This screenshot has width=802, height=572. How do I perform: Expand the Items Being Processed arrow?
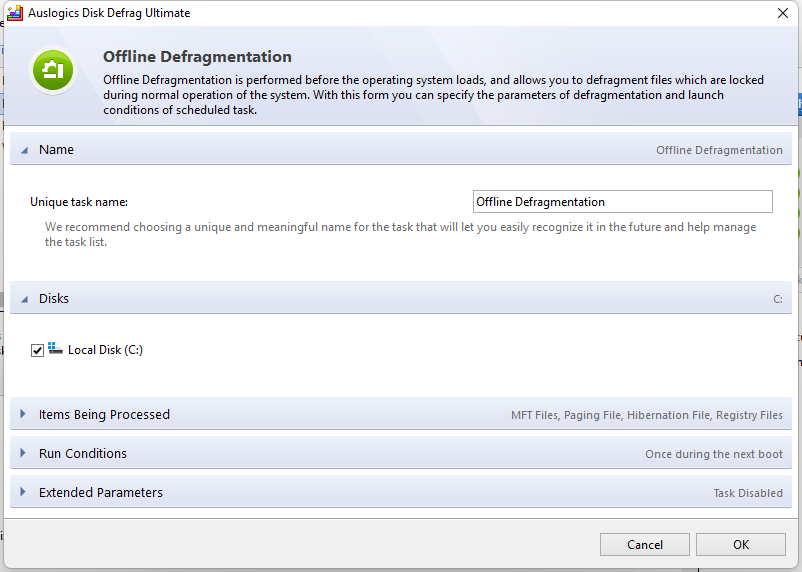[23, 415]
